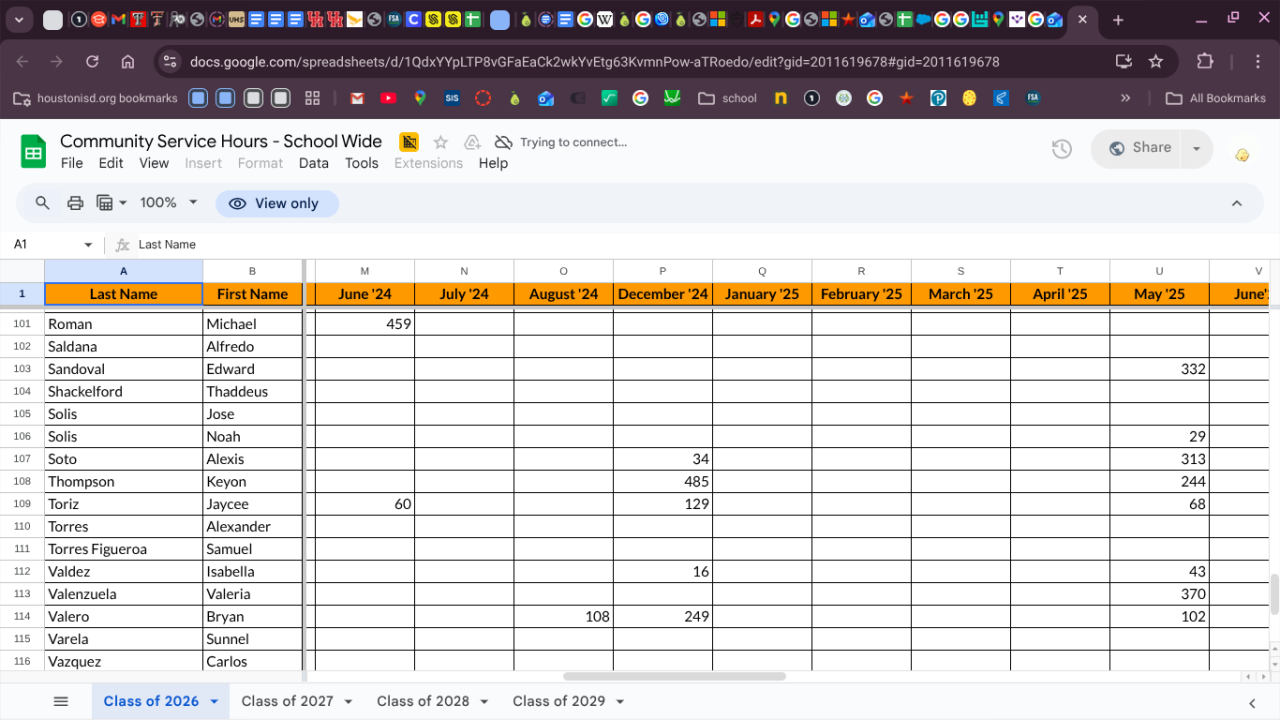Viewport: 1280px width, 720px height.
Task: Collapse the side panel arrow at bottom right
Action: 1252,702
